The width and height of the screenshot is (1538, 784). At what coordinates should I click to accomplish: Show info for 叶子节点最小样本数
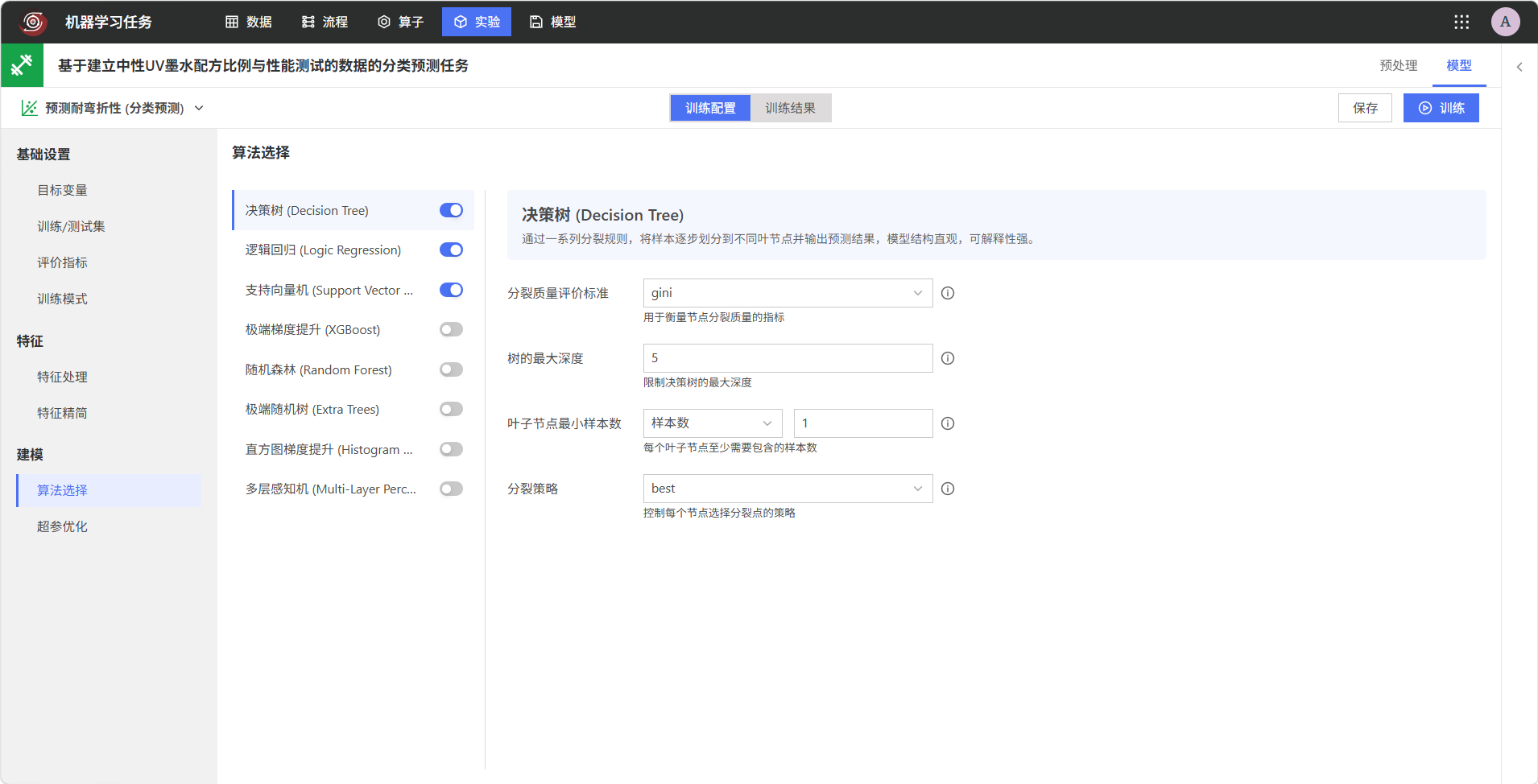click(x=948, y=423)
